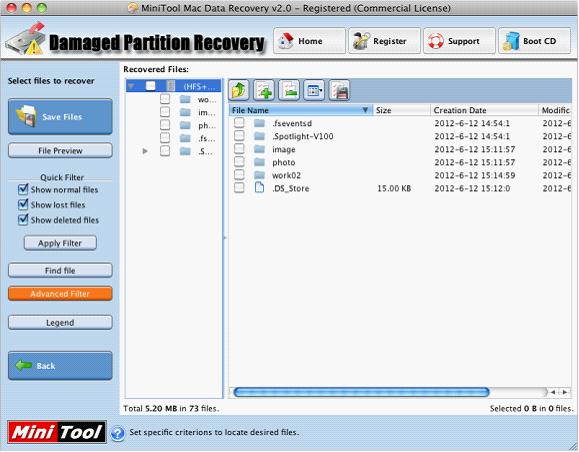This screenshot has width=579, height=452.
Task: Click the Size column header
Action: [x=401, y=110]
